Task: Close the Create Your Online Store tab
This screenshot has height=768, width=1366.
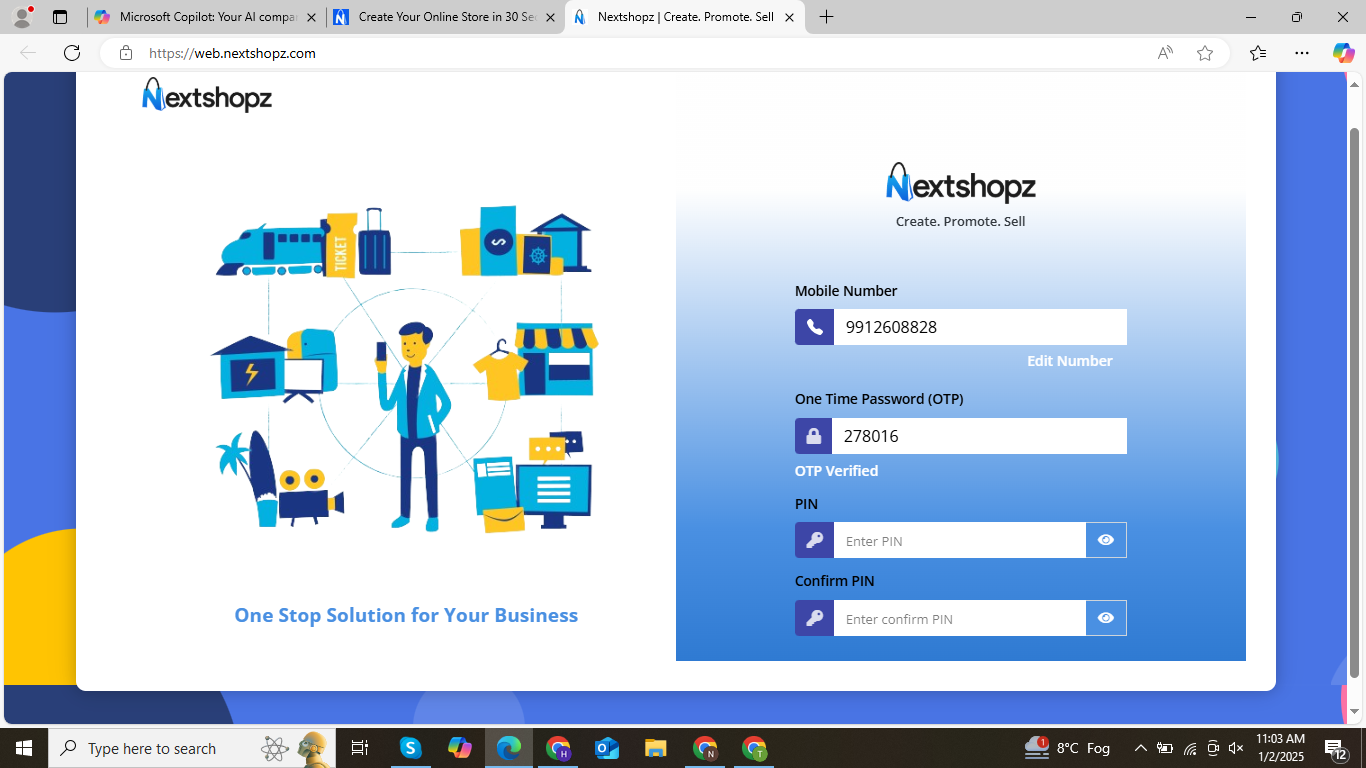Action: coord(550,17)
